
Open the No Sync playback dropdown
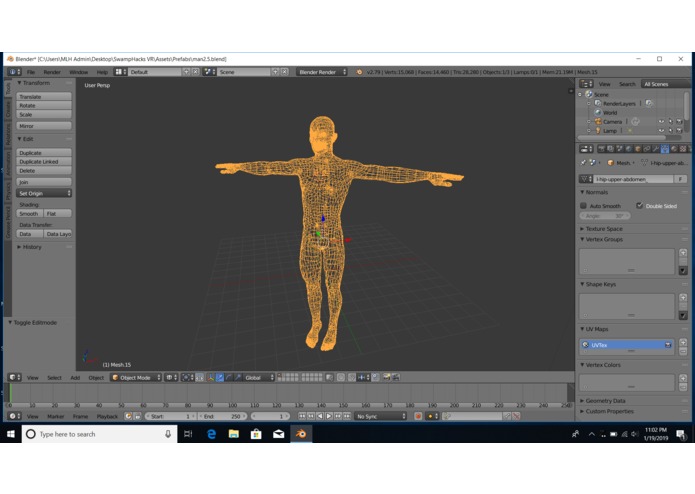click(380, 416)
